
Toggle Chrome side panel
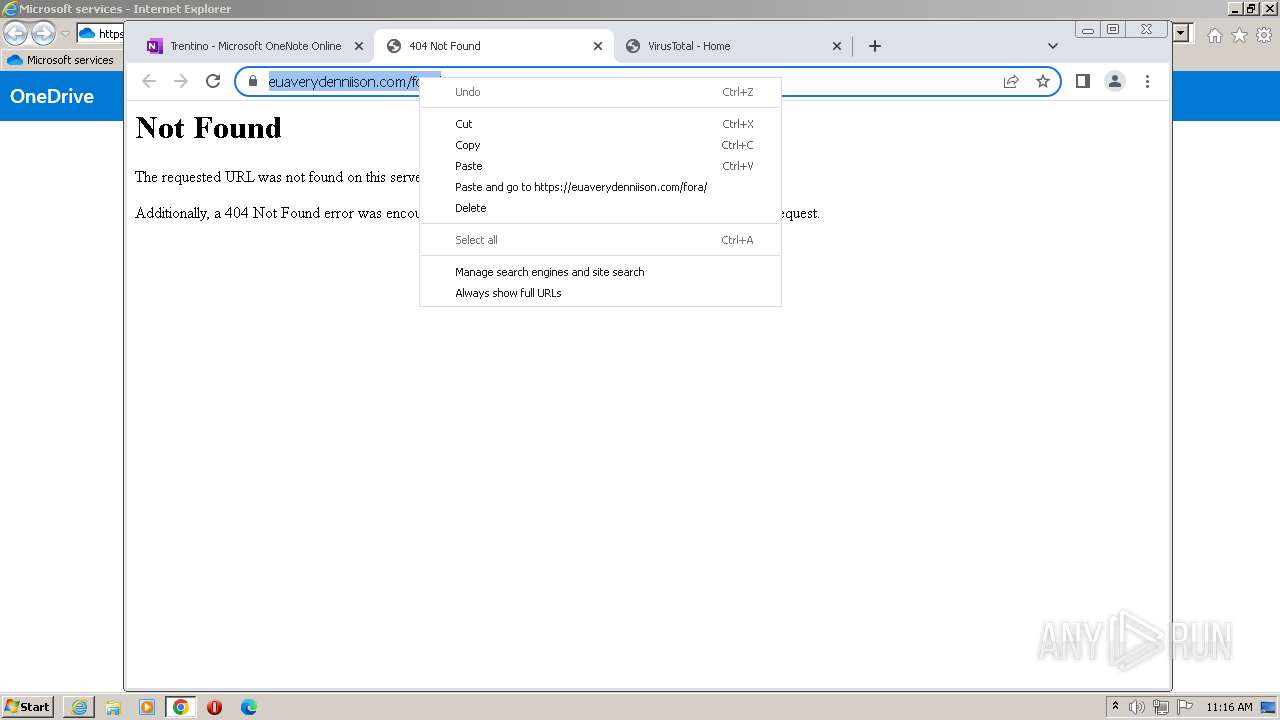[x=1082, y=82]
